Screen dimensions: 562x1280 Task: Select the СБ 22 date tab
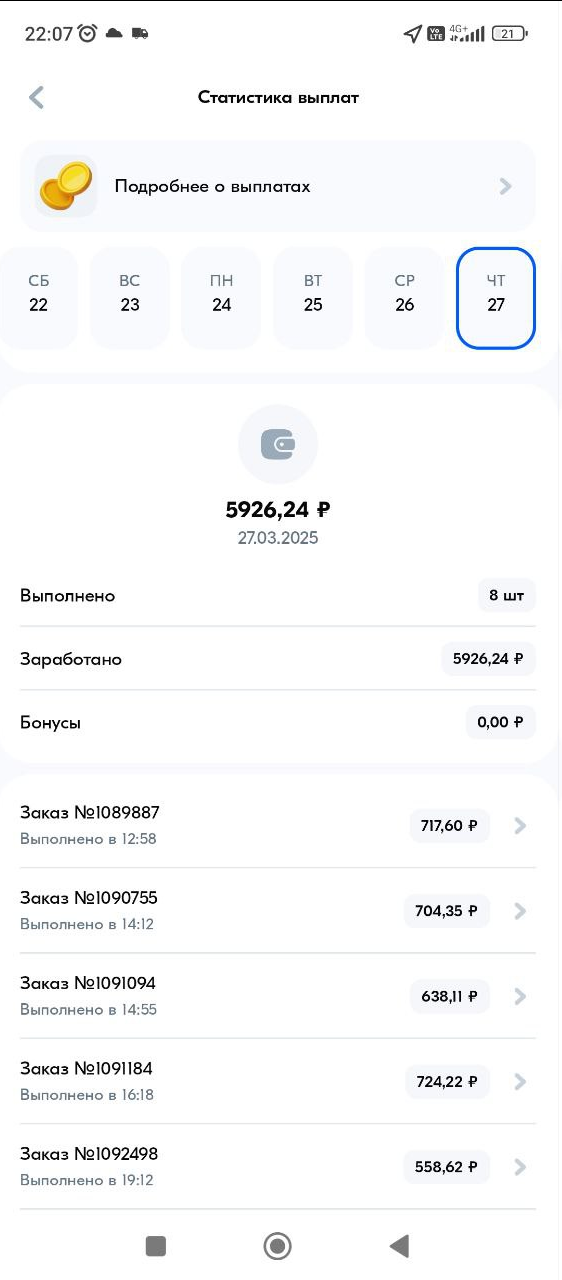click(x=38, y=297)
